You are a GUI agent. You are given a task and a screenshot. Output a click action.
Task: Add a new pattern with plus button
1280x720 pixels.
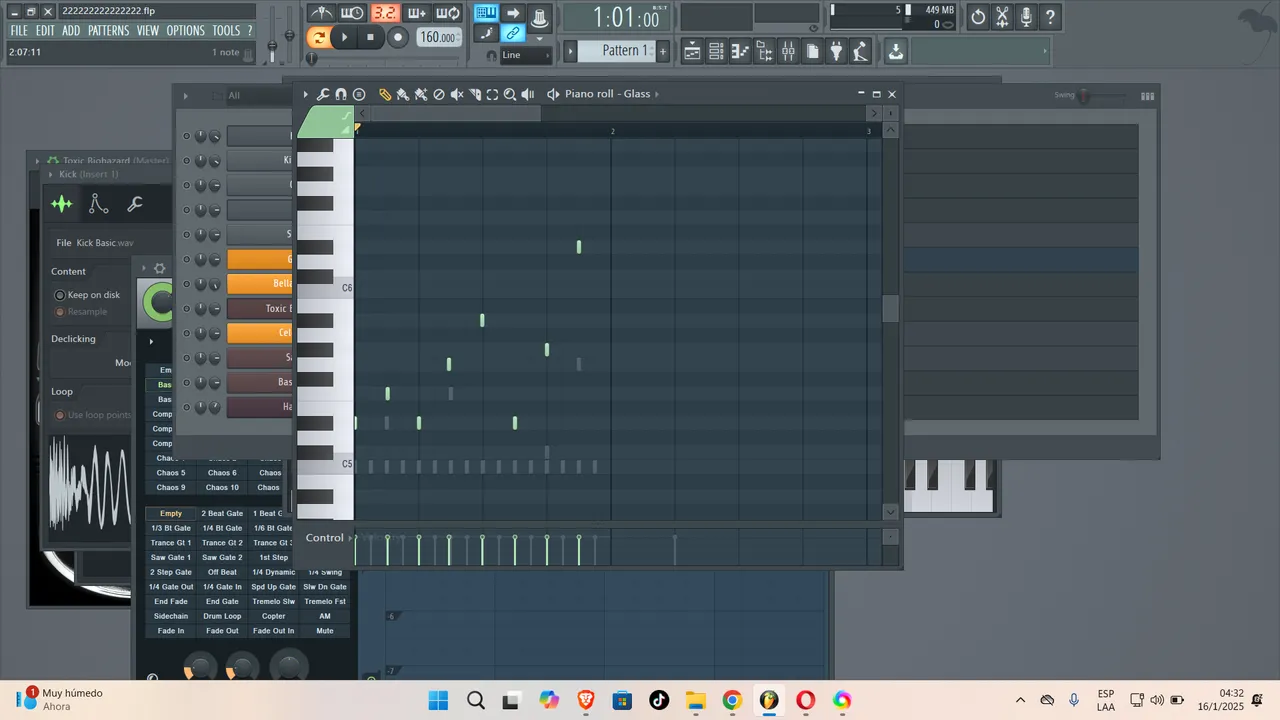pyautogui.click(x=662, y=51)
